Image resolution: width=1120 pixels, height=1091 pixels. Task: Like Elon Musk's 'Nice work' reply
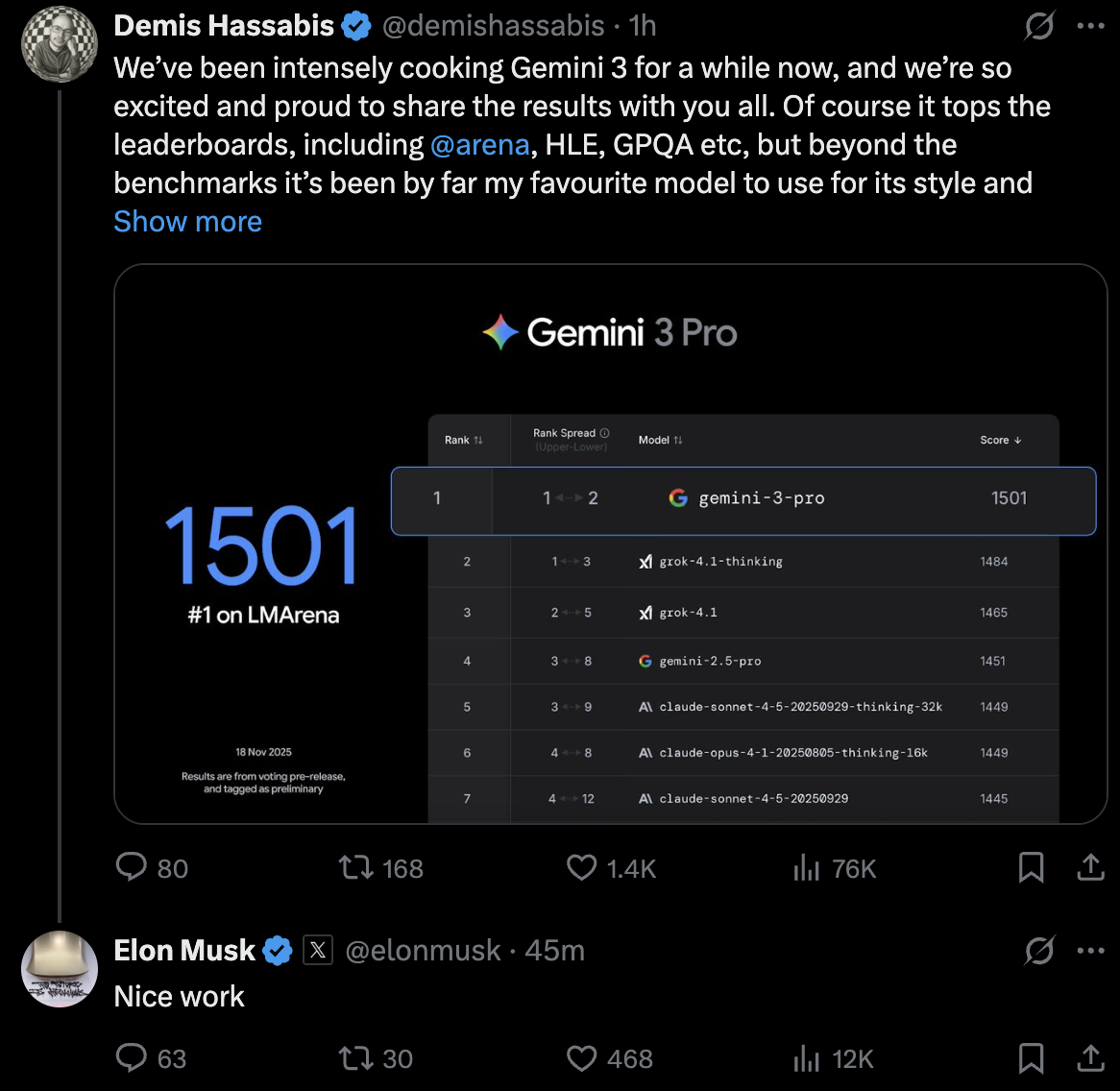point(581,1058)
